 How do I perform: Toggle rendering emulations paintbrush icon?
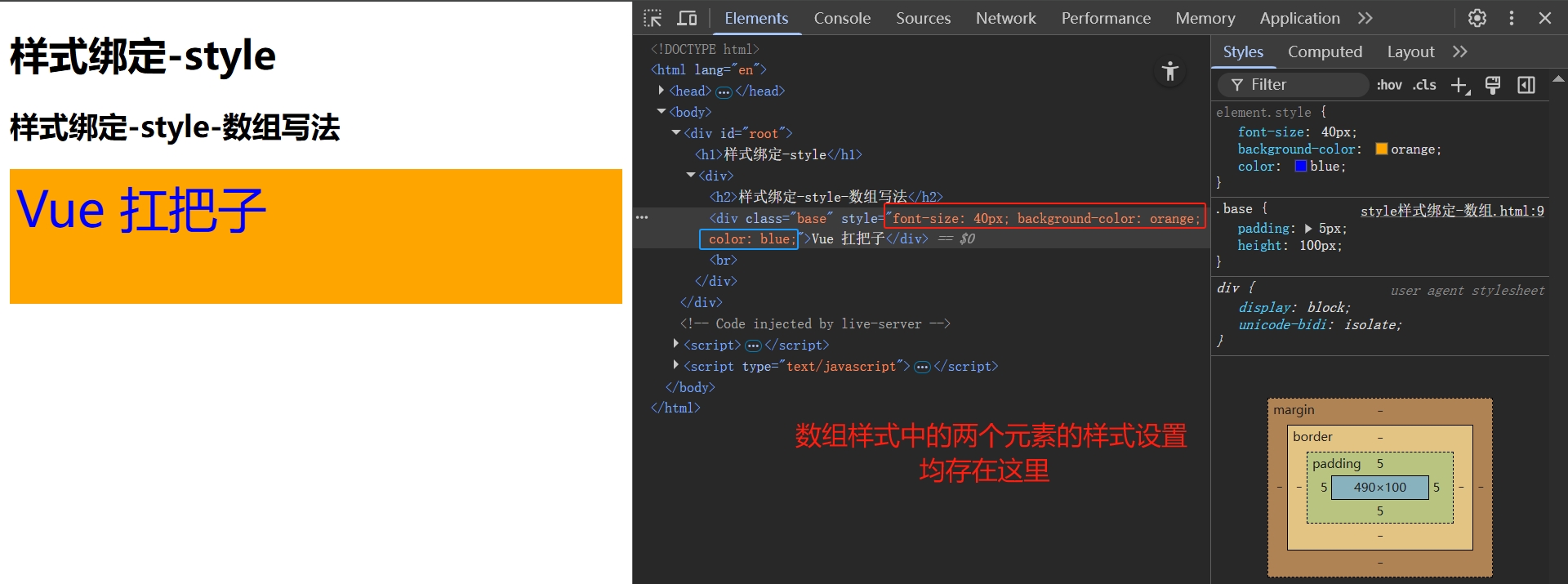(1493, 85)
